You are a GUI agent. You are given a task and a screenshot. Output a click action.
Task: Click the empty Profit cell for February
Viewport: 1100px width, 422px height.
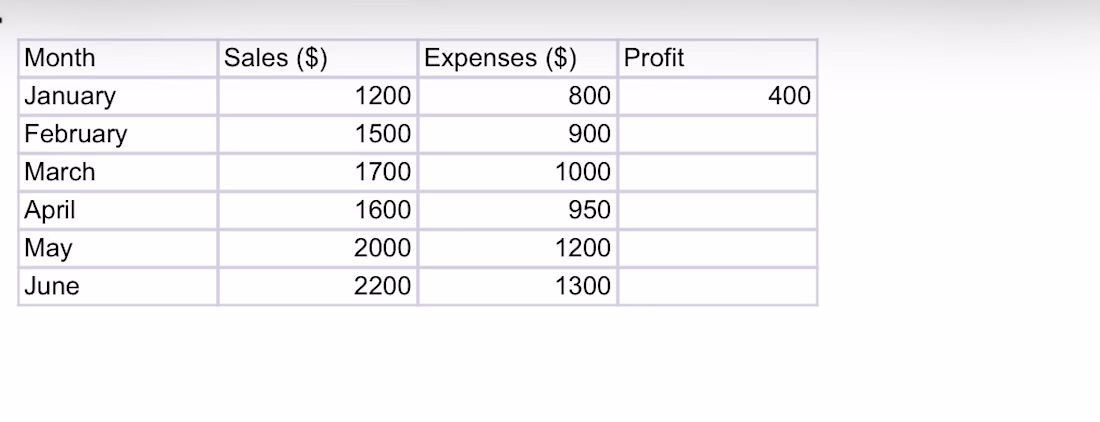(x=718, y=134)
